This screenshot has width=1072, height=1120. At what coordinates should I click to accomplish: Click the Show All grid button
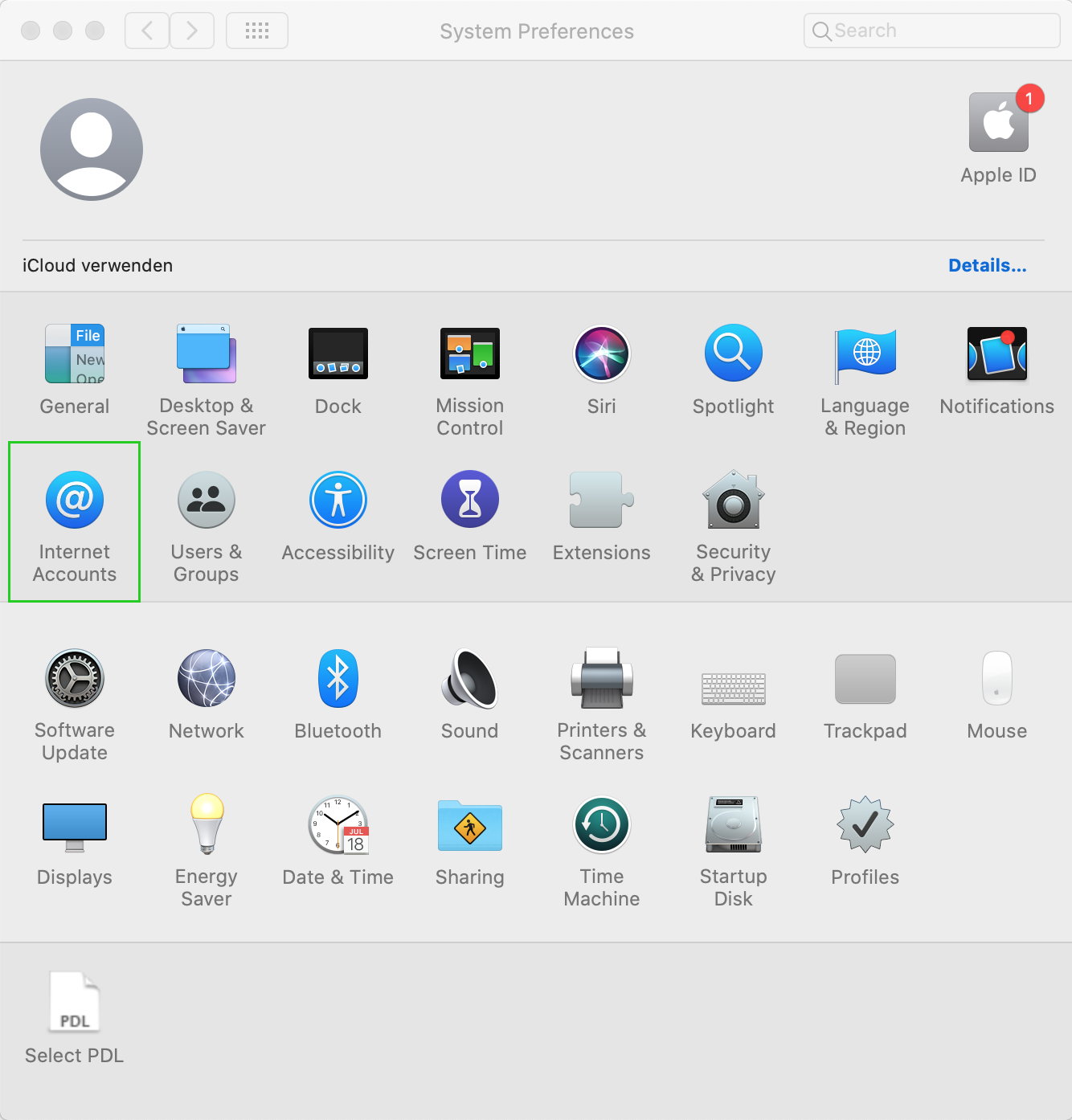click(257, 31)
